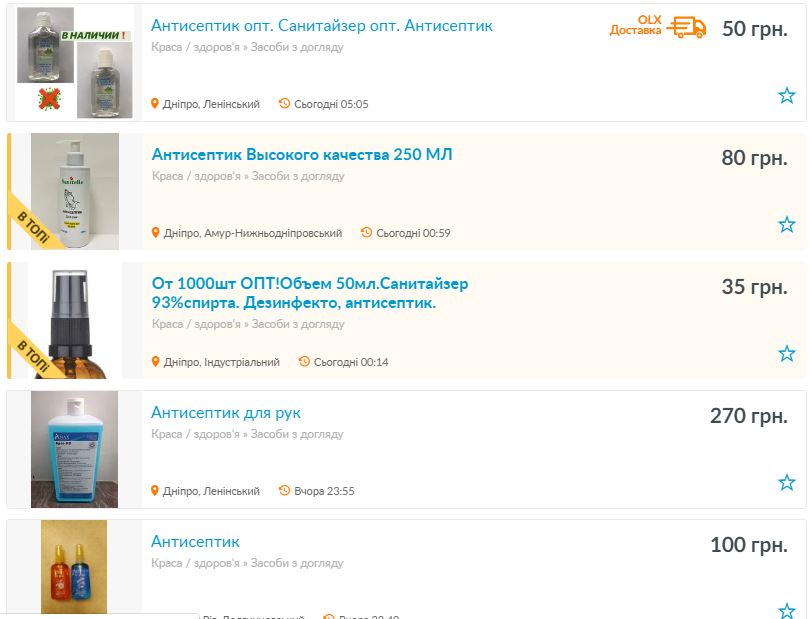Click the OLX Доставка truck icon
This screenshot has width=810, height=619.
tap(686, 28)
